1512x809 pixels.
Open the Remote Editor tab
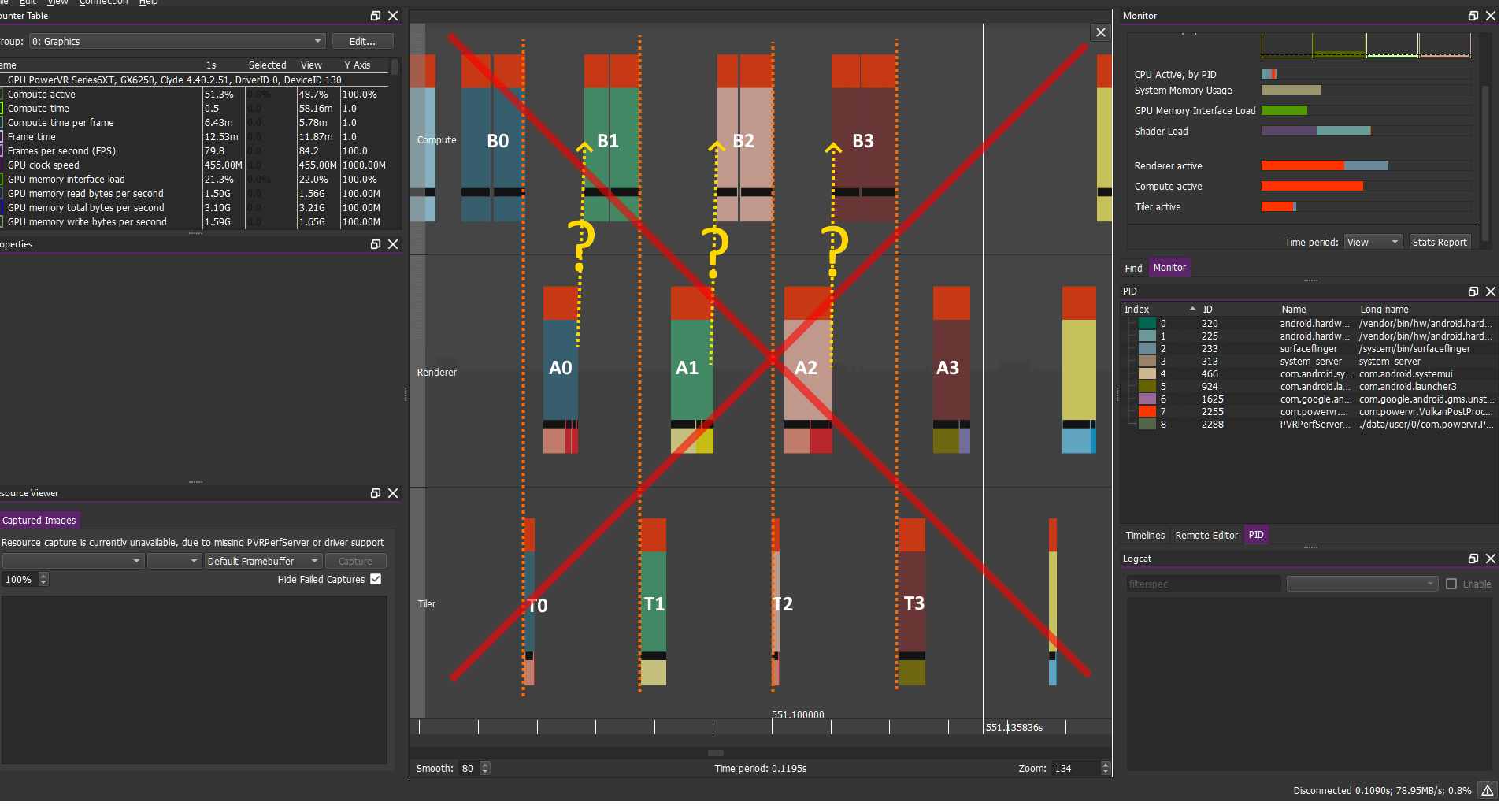[x=1206, y=535]
